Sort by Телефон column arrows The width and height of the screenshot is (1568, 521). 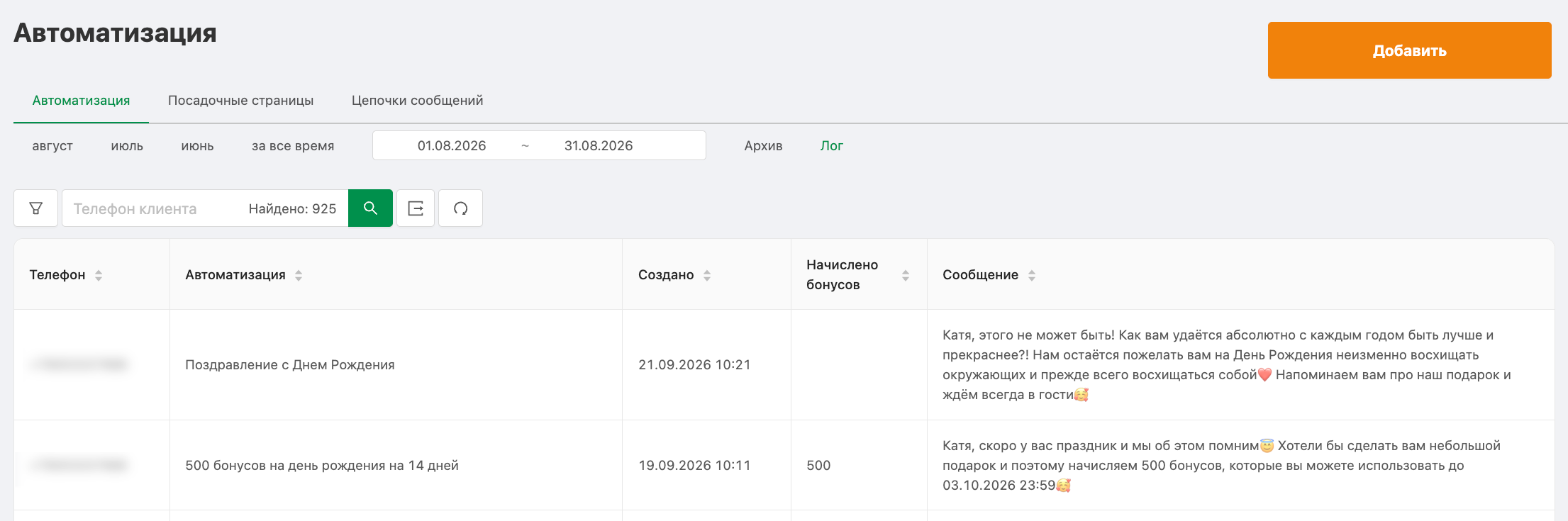99,275
